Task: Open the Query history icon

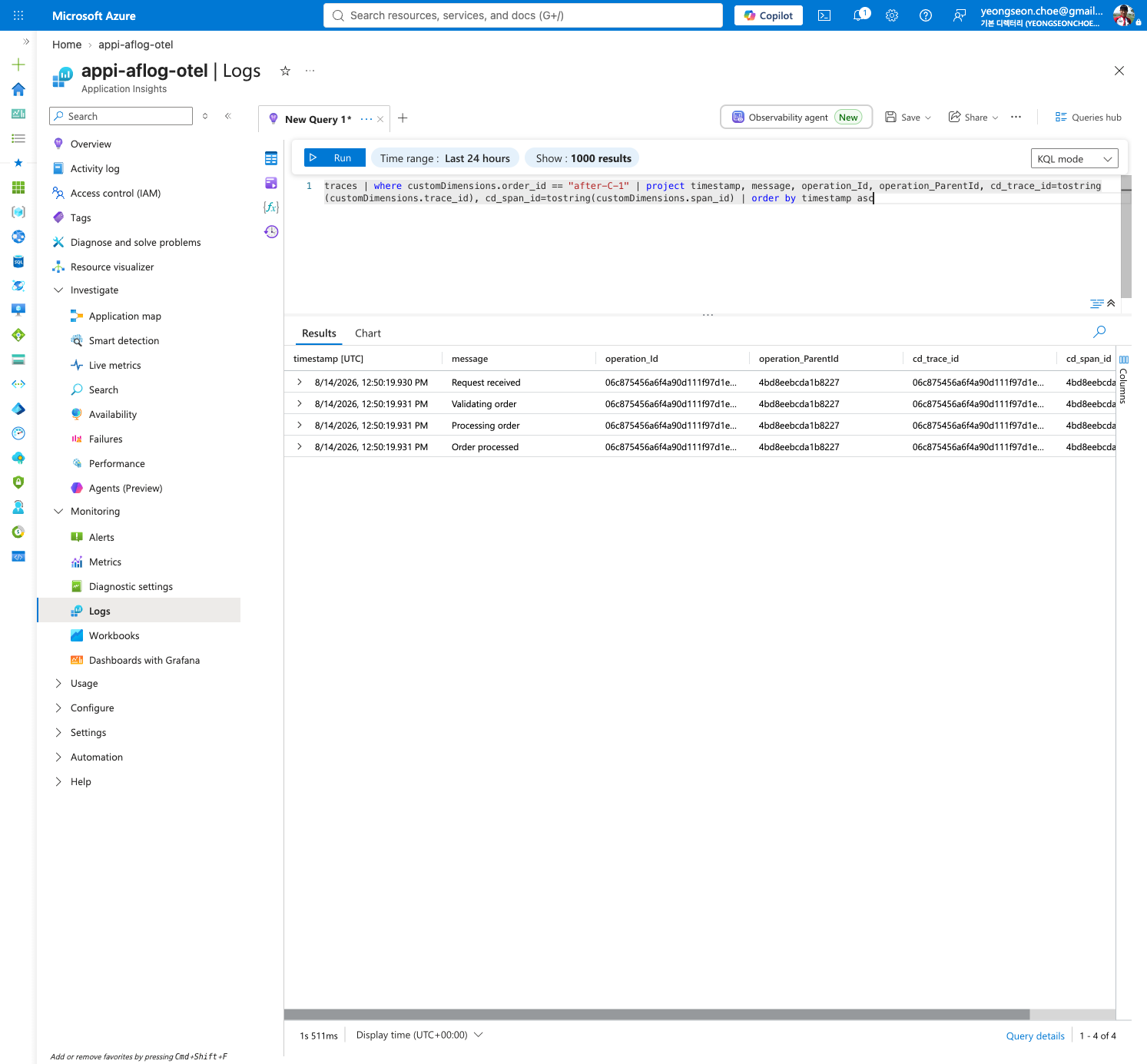Action: (x=271, y=232)
